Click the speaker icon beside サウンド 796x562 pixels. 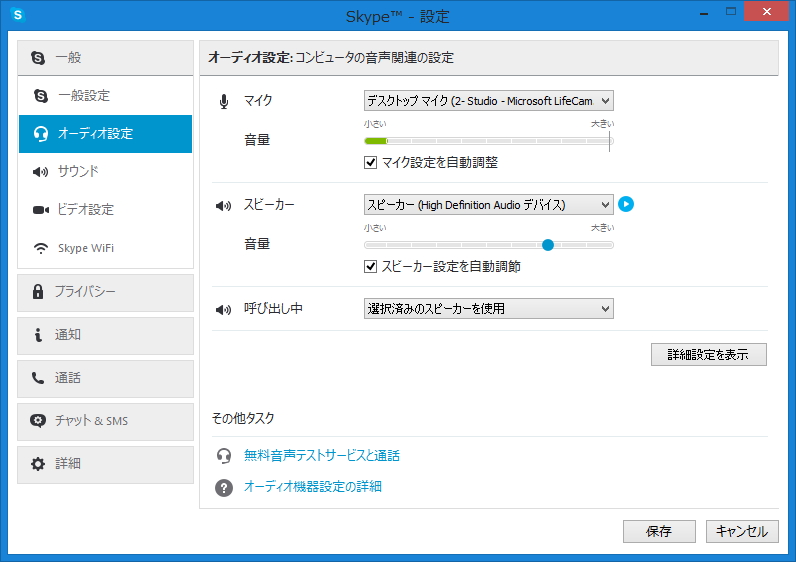click(41, 172)
